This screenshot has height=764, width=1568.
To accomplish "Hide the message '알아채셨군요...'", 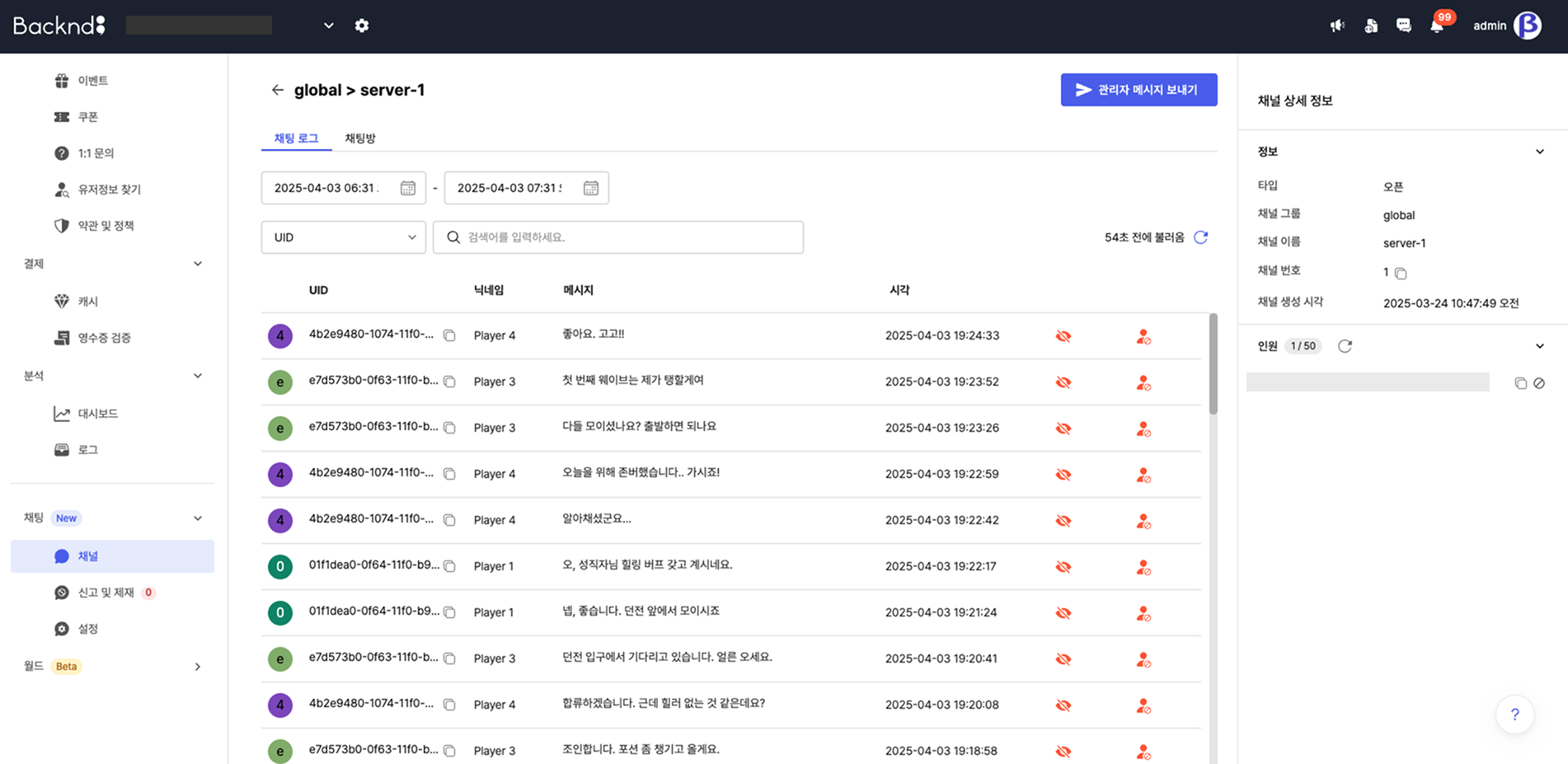I will (1063, 521).
